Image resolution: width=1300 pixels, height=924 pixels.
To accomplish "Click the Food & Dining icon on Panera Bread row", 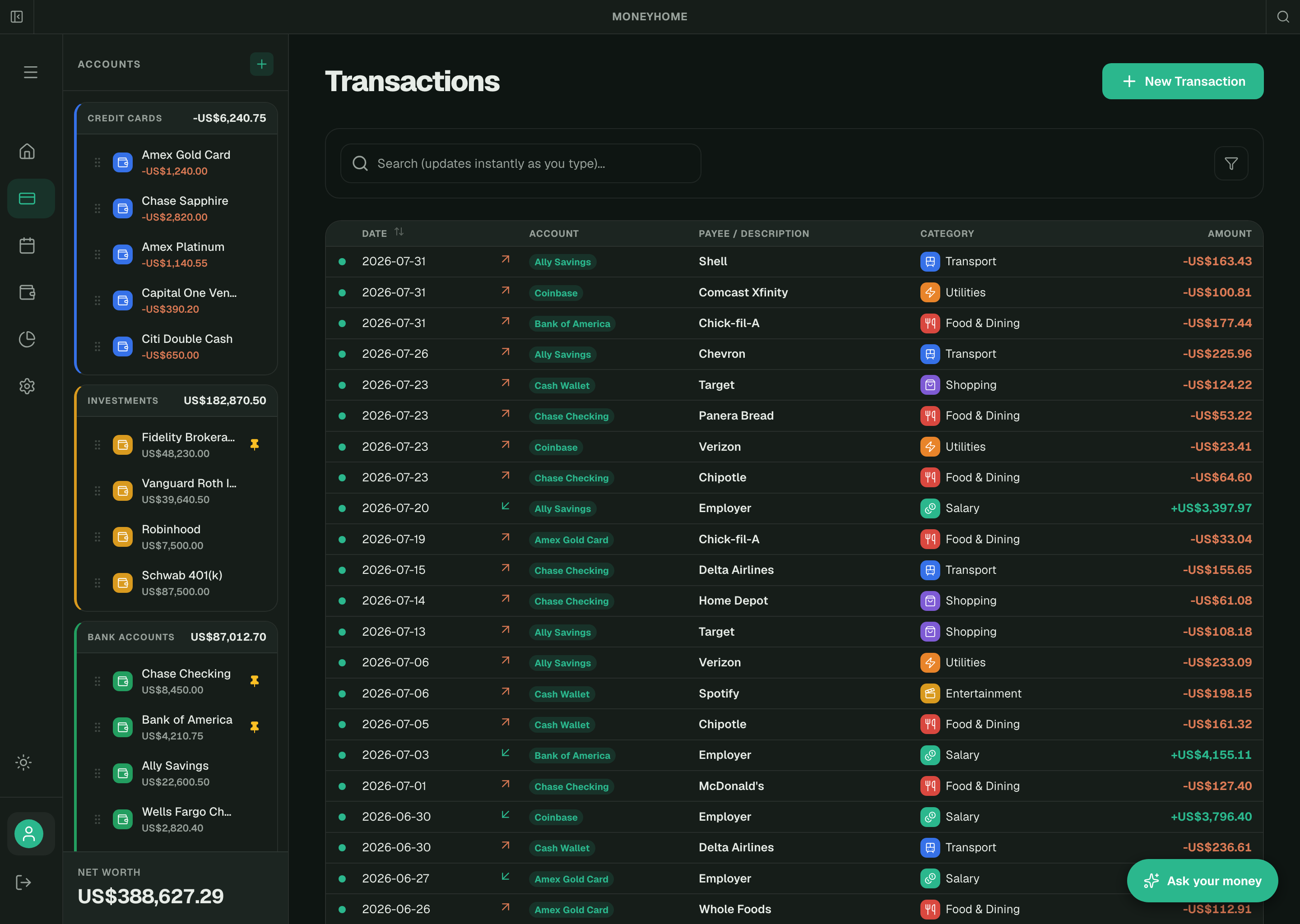I will click(x=930, y=416).
